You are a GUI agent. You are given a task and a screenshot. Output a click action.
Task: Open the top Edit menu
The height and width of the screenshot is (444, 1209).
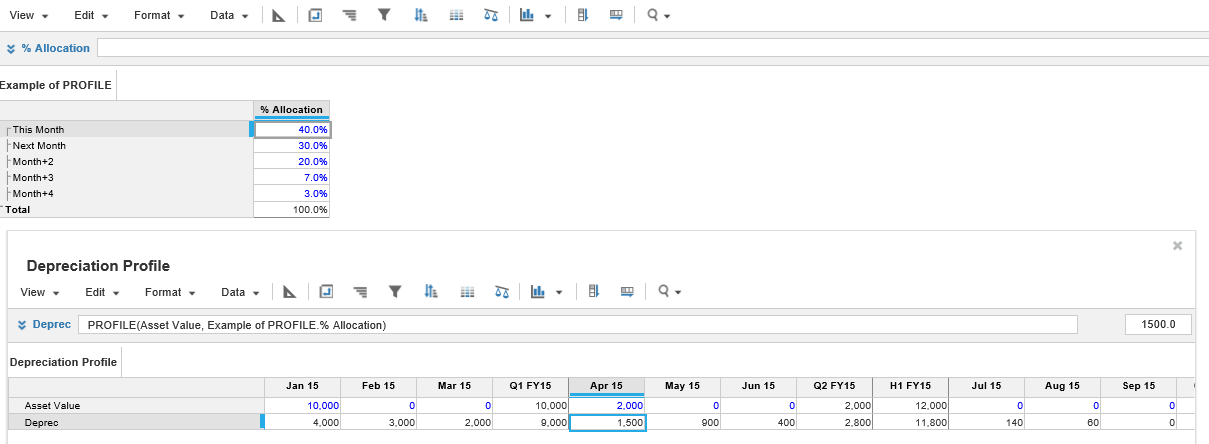click(91, 16)
